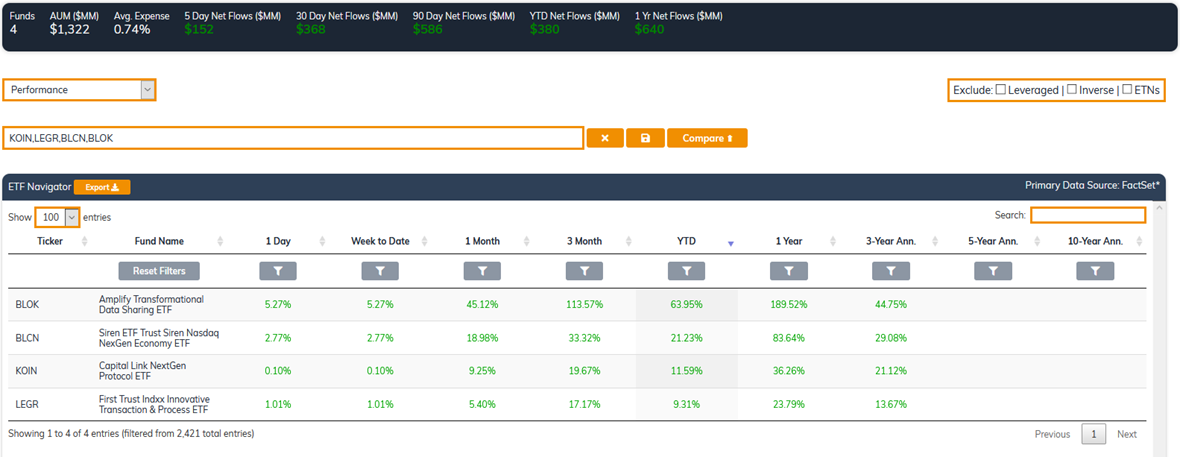Toggle the Exclude Leveraged checkbox

click(1001, 89)
